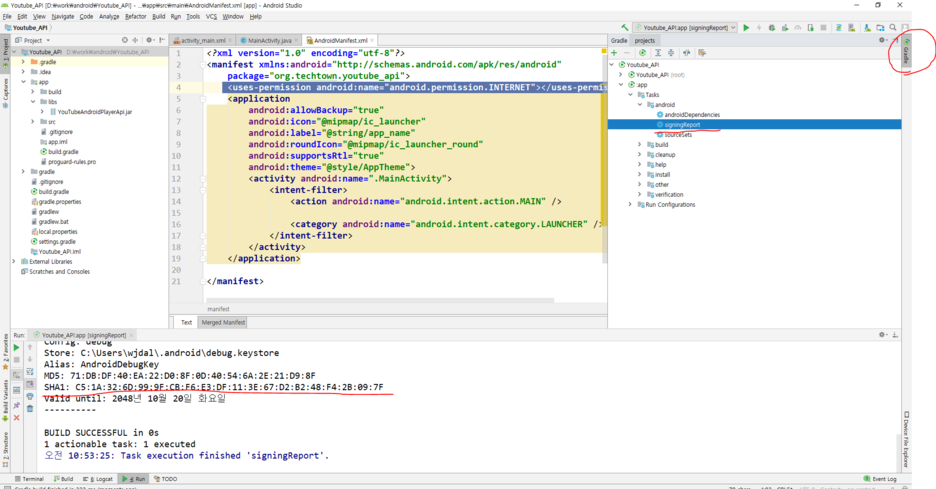This screenshot has height=489, width=936.
Task: Toggle scroll to end in Run console
Action: tap(30, 384)
